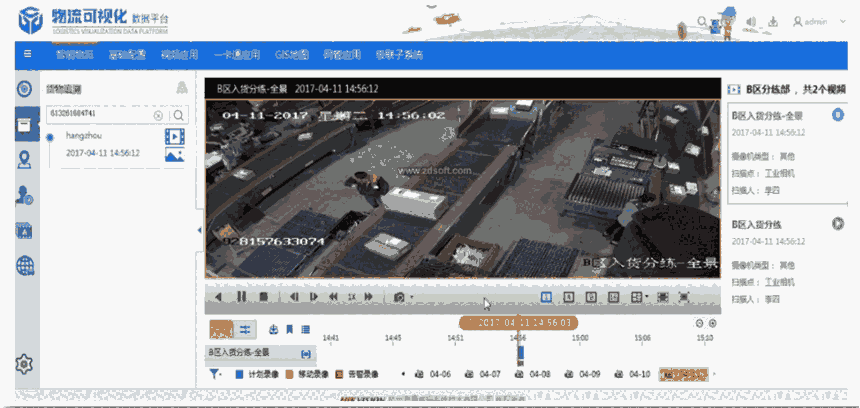The image size is (860, 408).
Task: Expand the multi-window layout dropdown
Action: 638,297
